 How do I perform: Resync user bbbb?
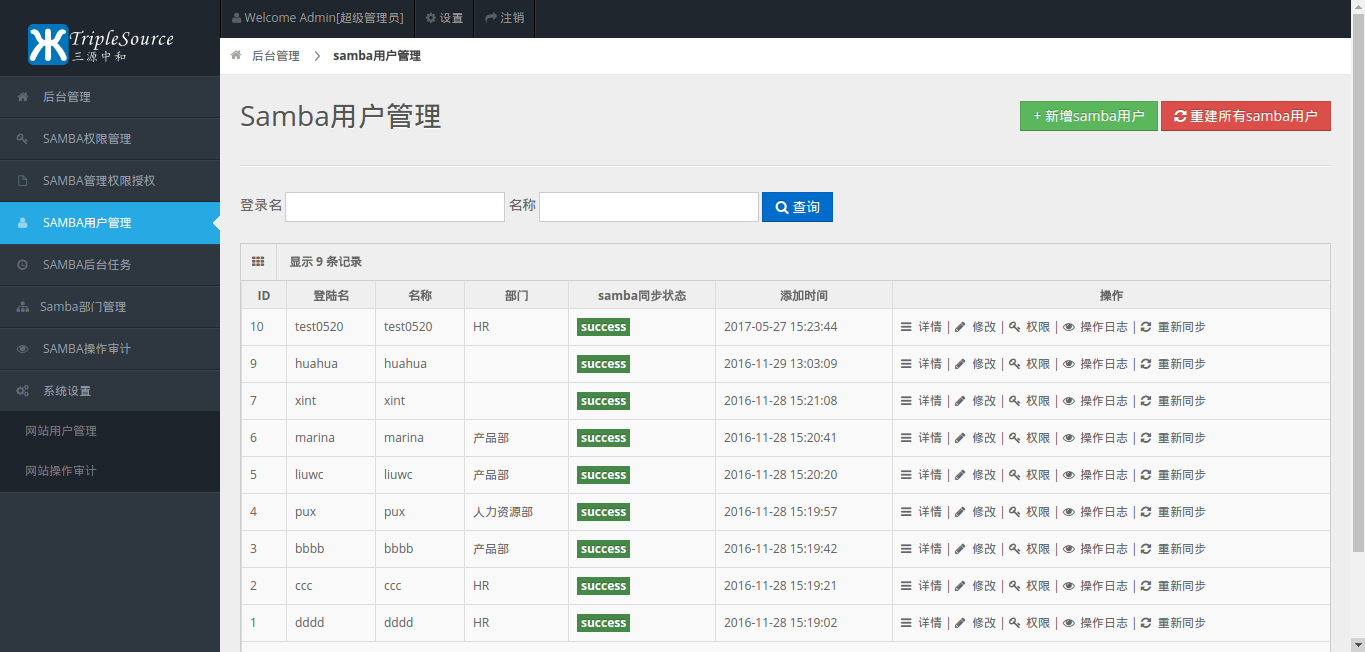click(1173, 549)
